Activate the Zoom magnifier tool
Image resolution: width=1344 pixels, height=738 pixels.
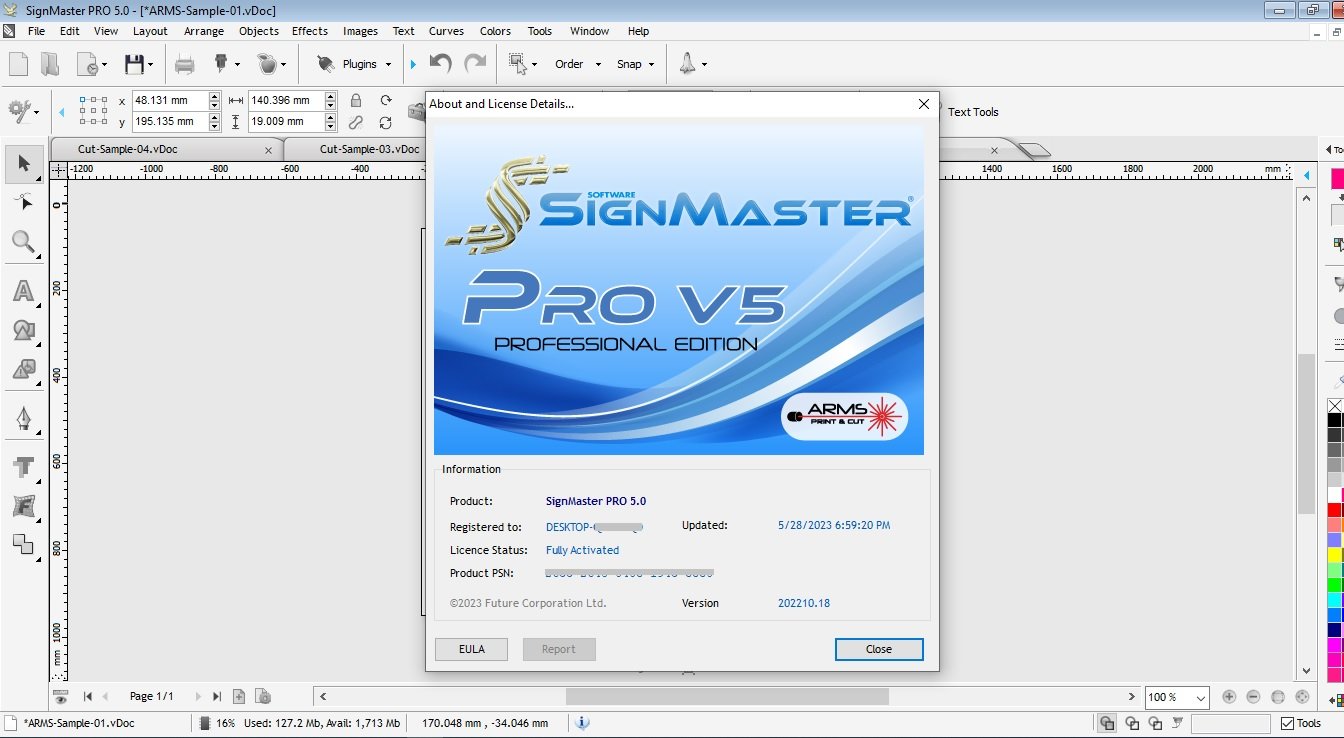tap(24, 242)
